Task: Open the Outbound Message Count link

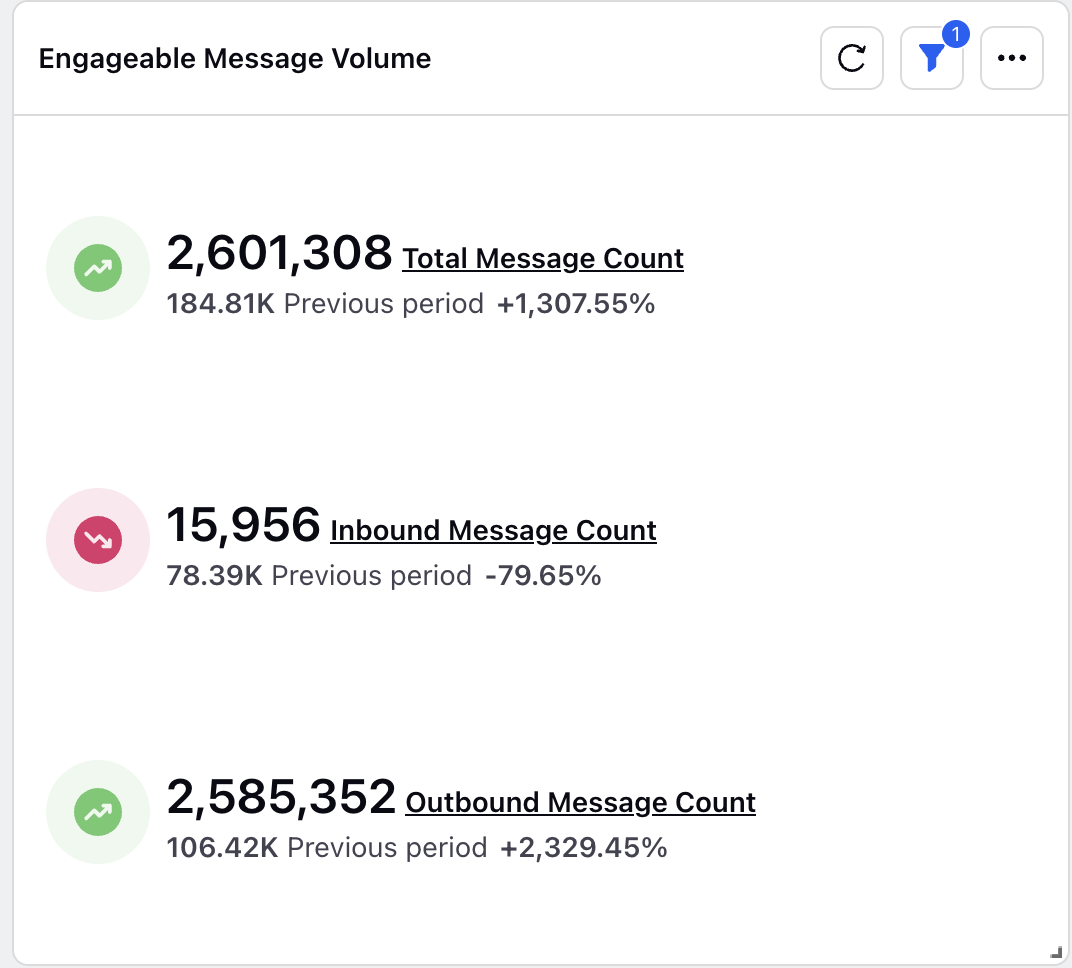Action: [x=580, y=803]
